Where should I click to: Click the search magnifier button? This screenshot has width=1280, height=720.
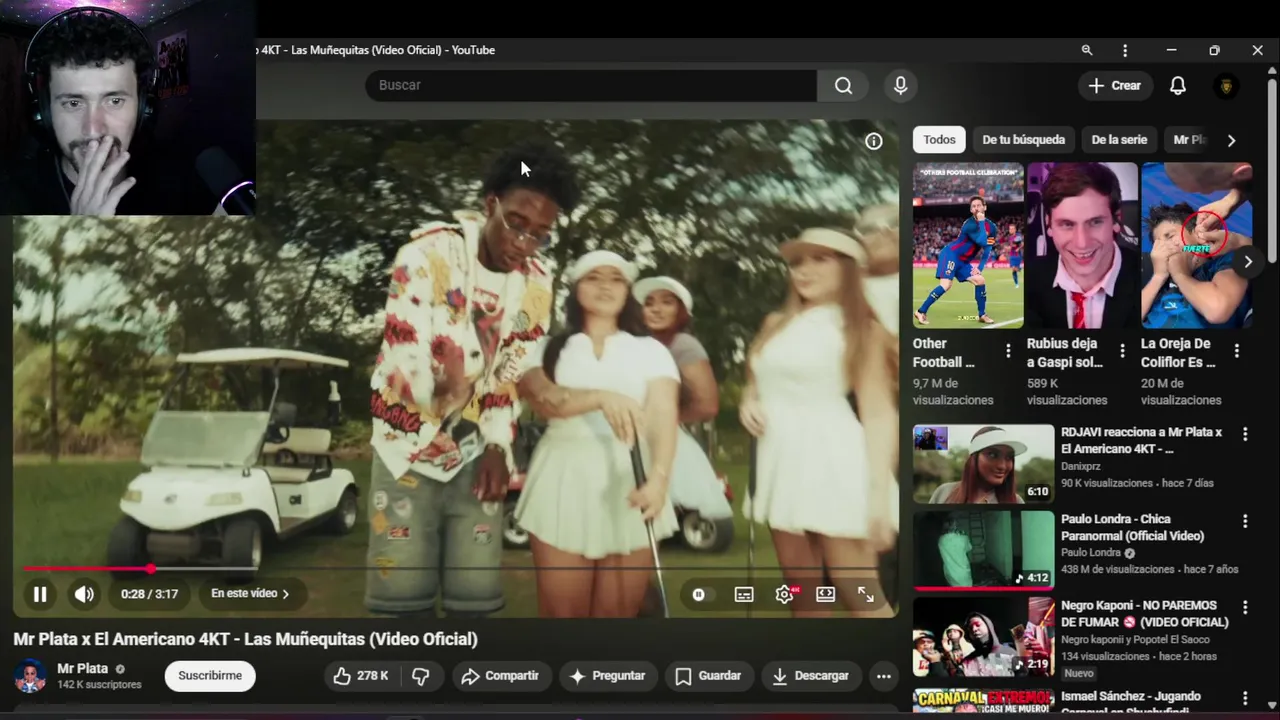843,85
